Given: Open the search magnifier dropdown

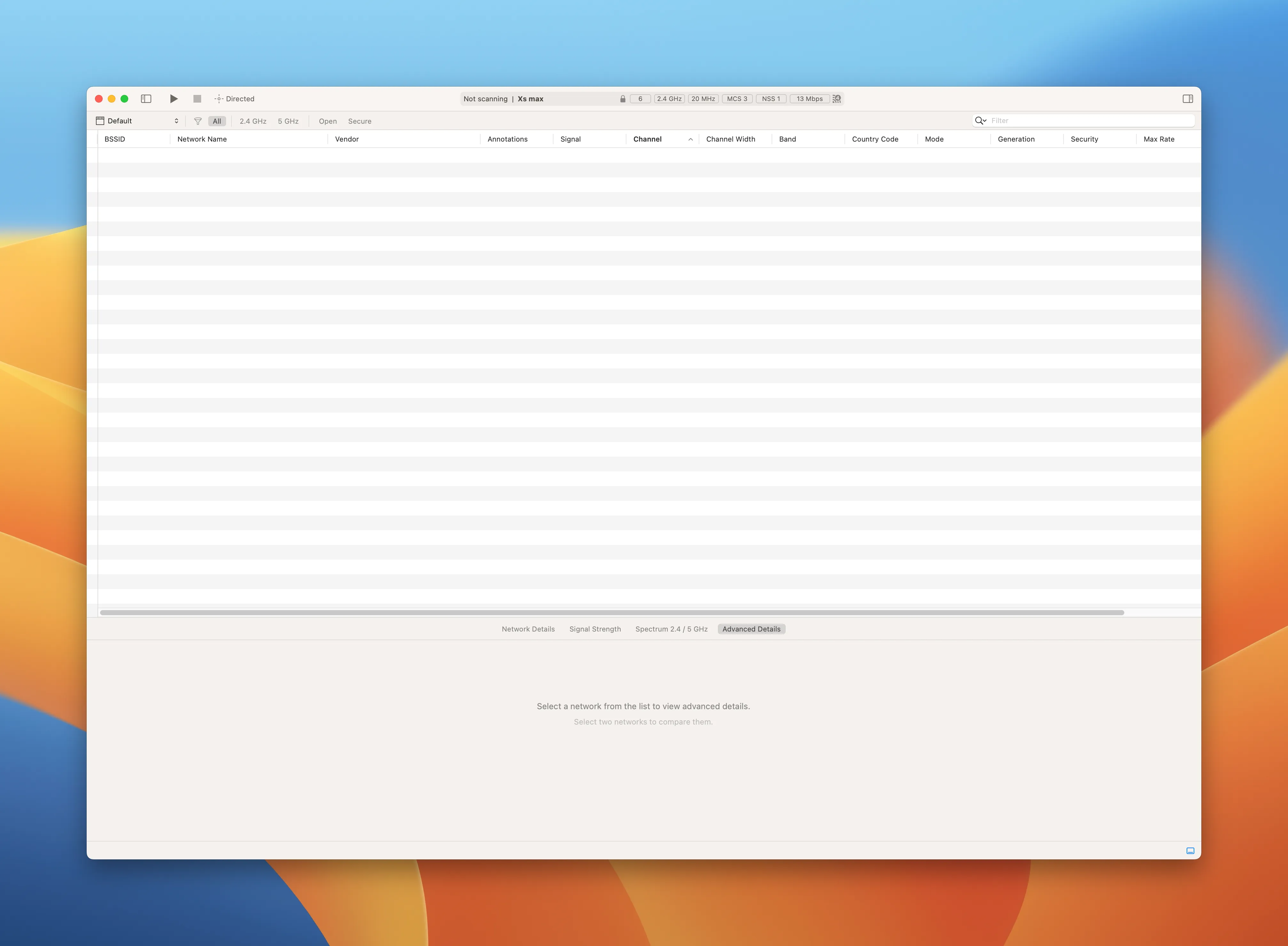Looking at the screenshot, I should pos(980,120).
